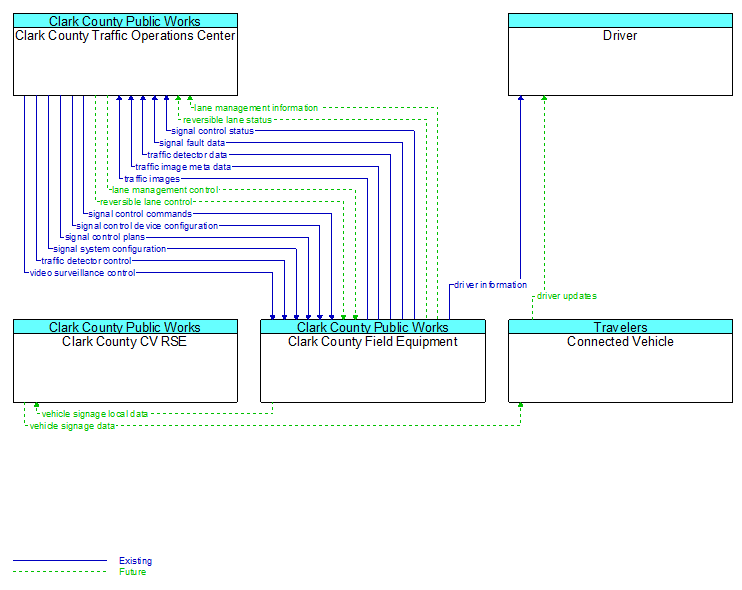Viewport: 742px width, 590px height.
Task: Click the Clark County Public Works header above Traffic Operations Center
Action: [x=125, y=21]
